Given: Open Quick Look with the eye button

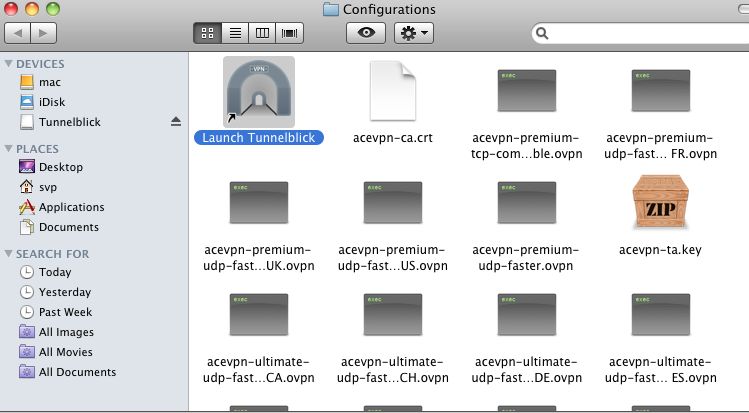Looking at the screenshot, I should (x=366, y=33).
